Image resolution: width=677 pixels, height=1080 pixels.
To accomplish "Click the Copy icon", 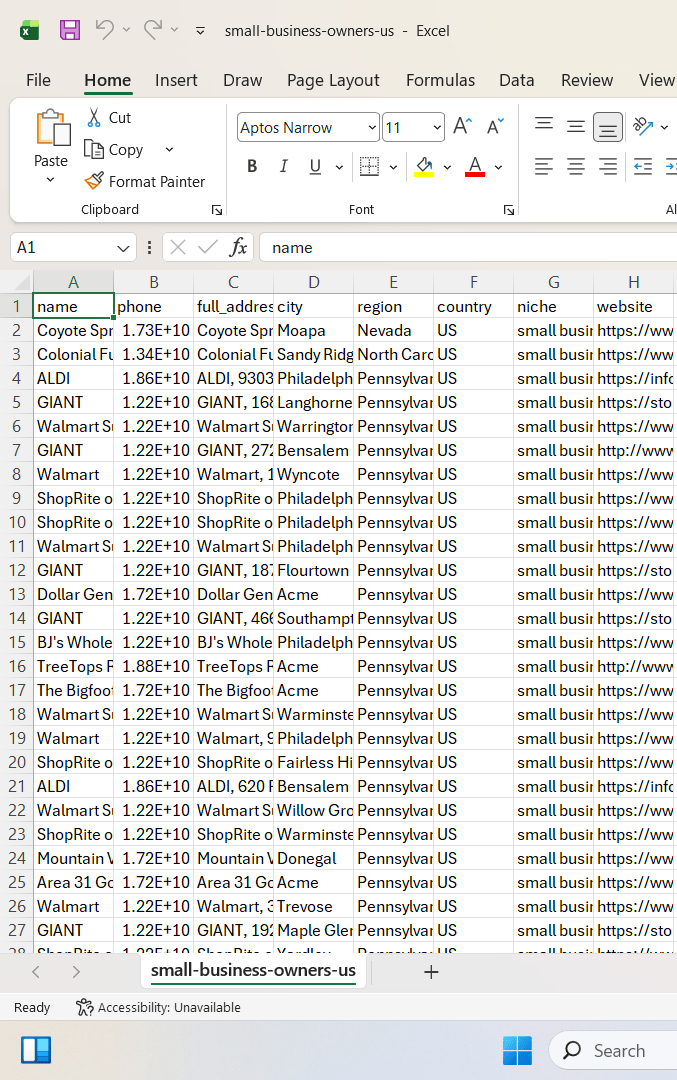I will (x=94, y=149).
